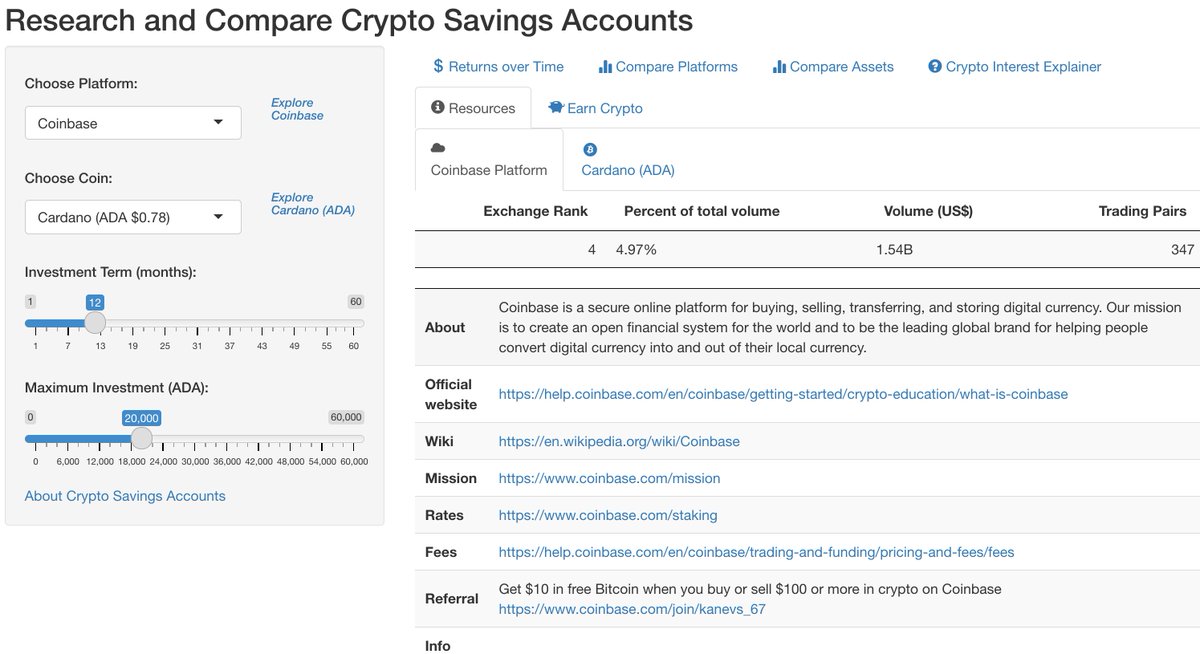Viewport: 1200px width, 654px height.
Task: Click the Mission row label
Action: tap(451, 478)
